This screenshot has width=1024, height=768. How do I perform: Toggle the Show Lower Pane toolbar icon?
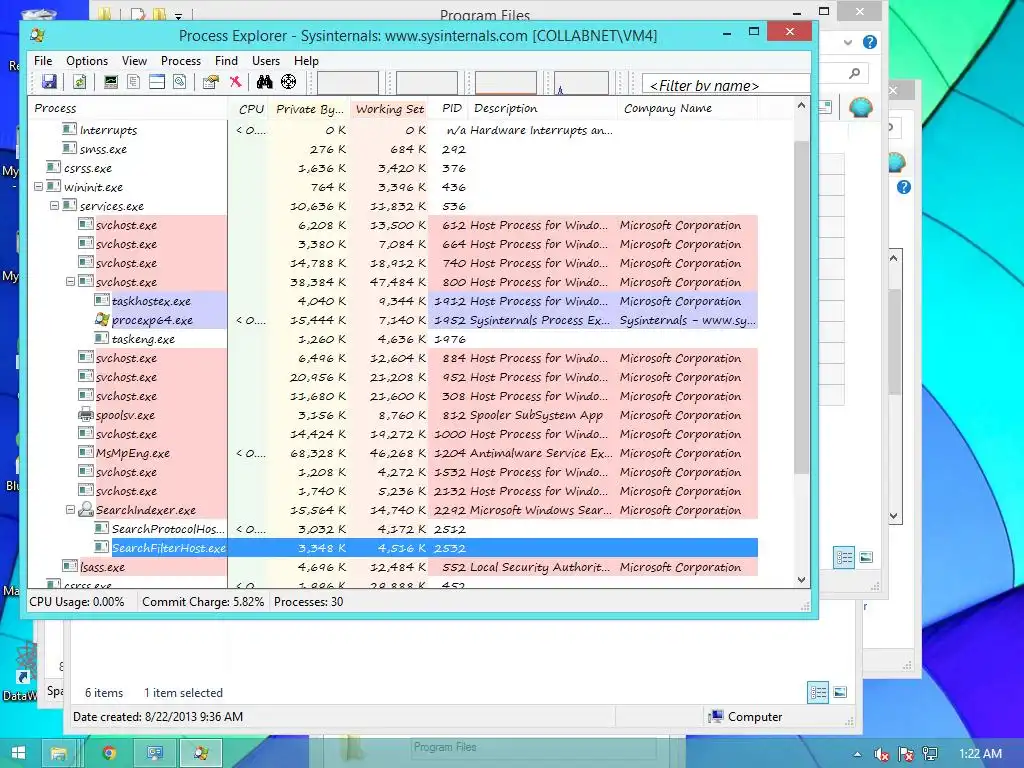click(x=157, y=82)
